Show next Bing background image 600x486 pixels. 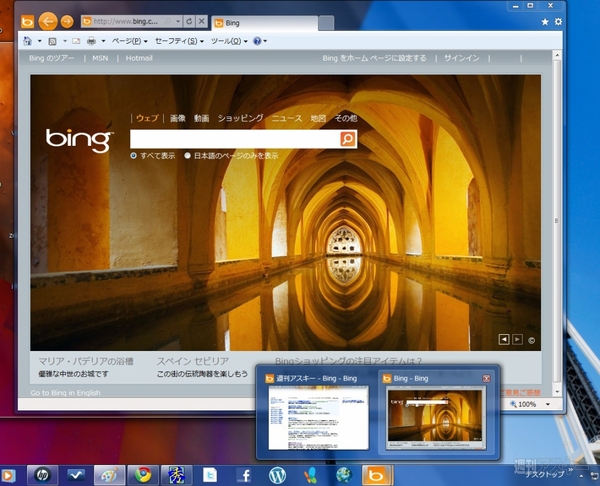click(x=517, y=339)
